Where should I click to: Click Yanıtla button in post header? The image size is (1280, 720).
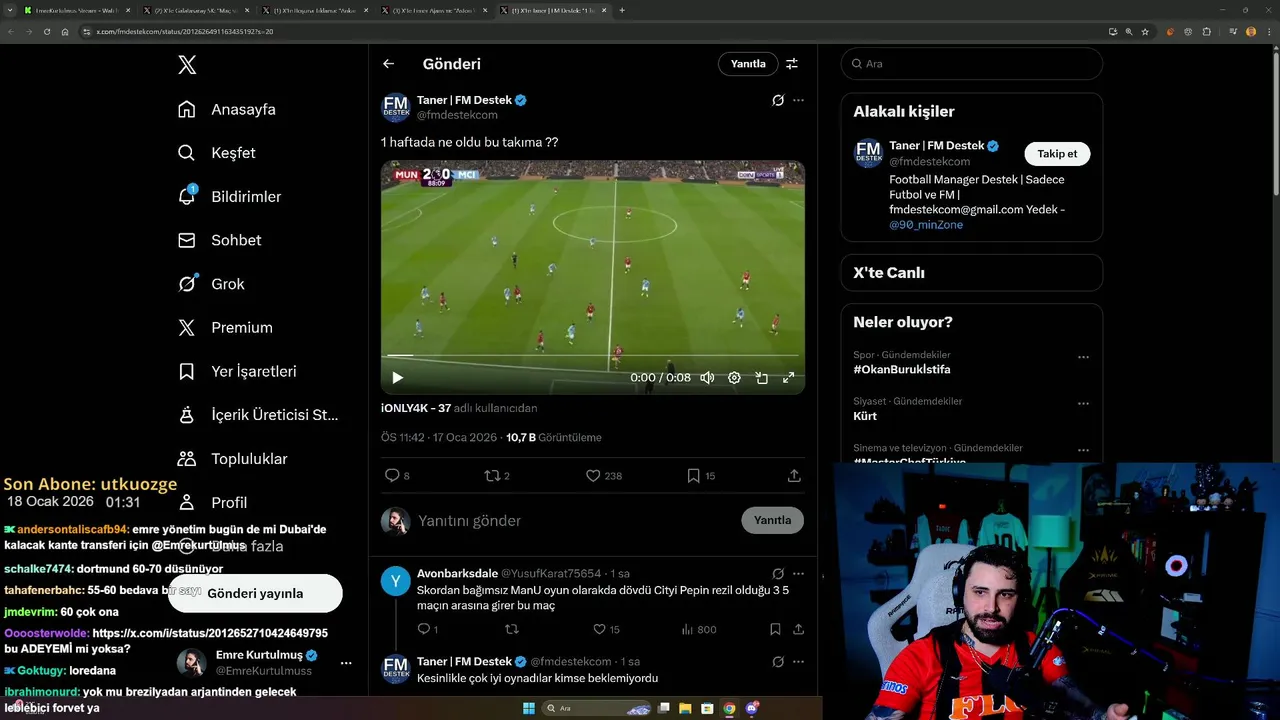[748, 64]
